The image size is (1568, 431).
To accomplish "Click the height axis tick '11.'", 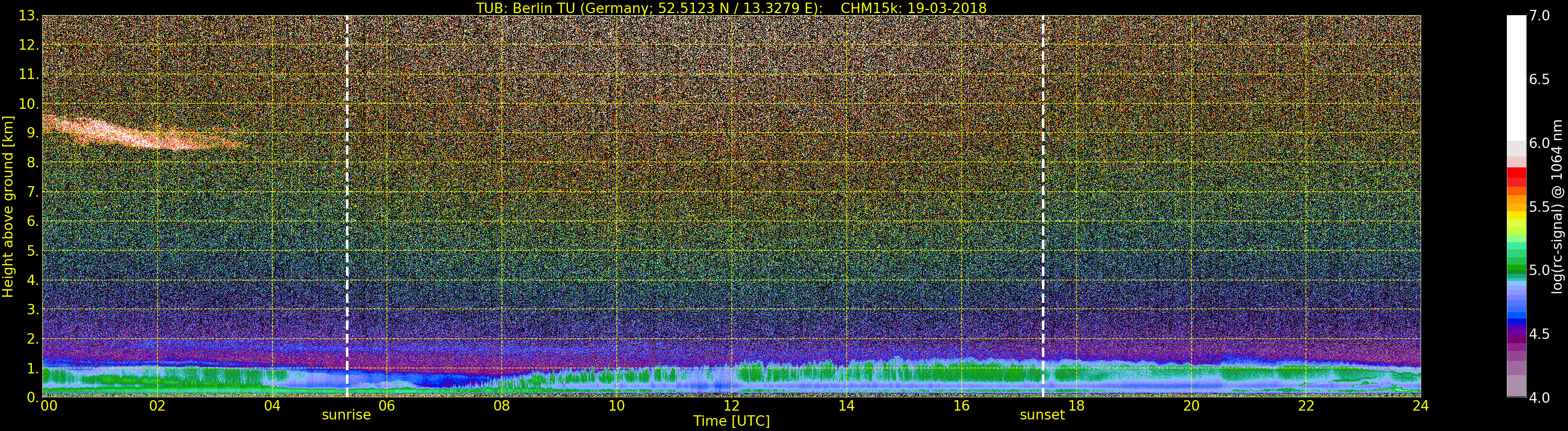I will point(29,74).
